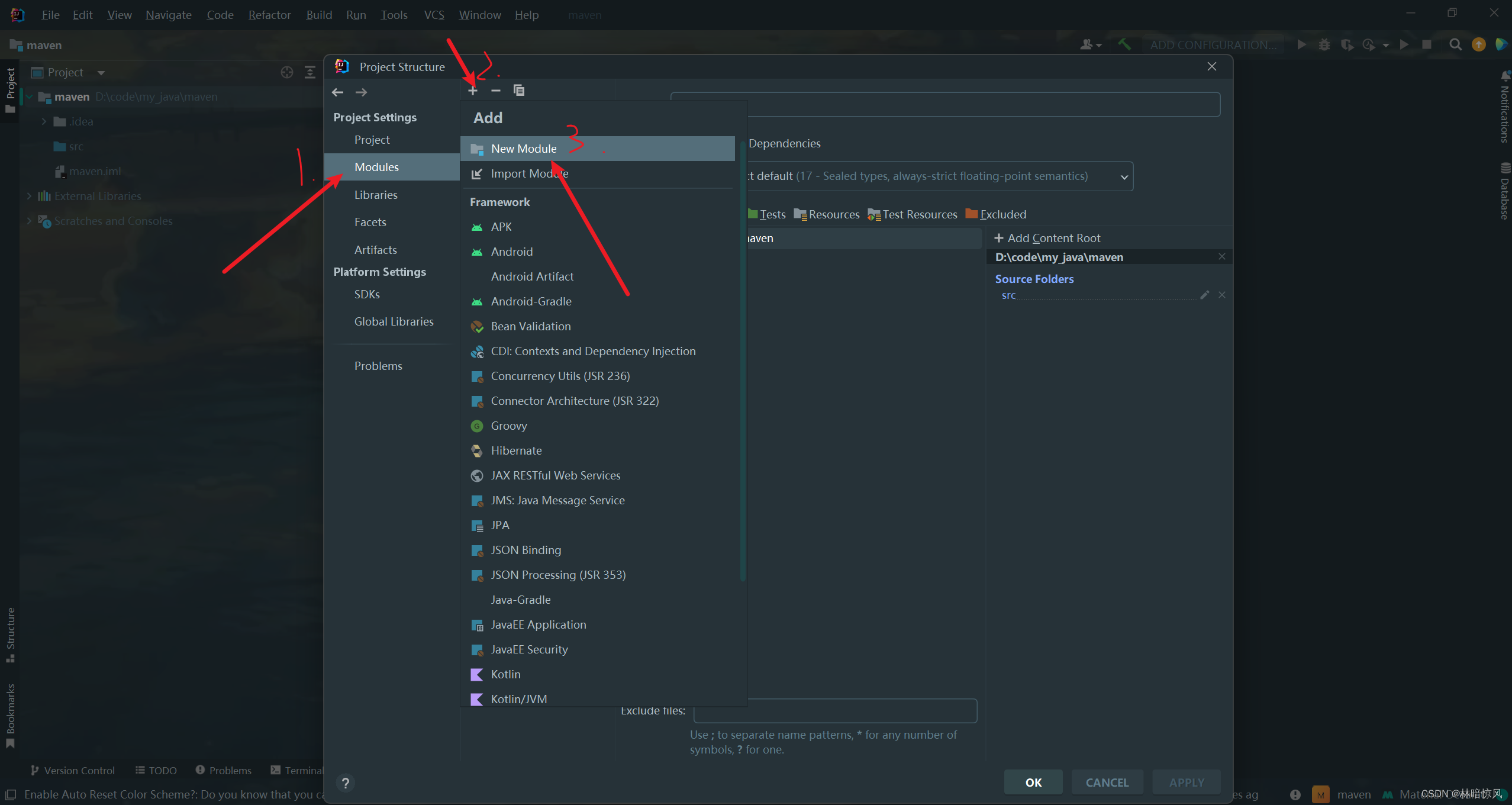The height and width of the screenshot is (805, 1512).
Task: Select New Module from Add menu
Action: tap(524, 149)
